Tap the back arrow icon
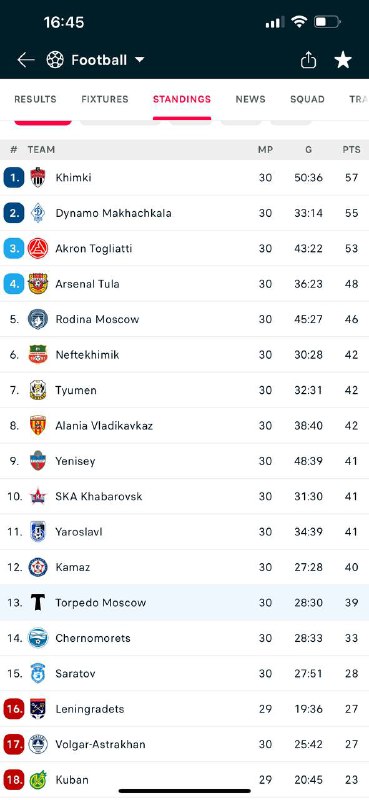This screenshot has width=369, height=800. tap(26, 60)
